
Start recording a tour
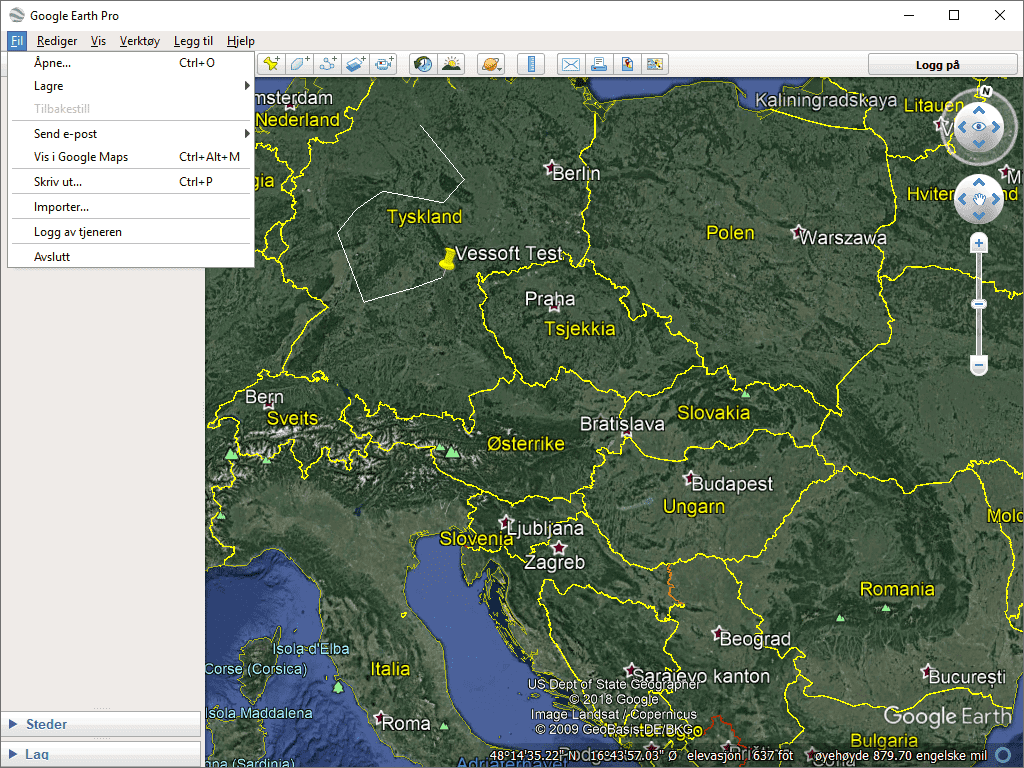(383, 64)
